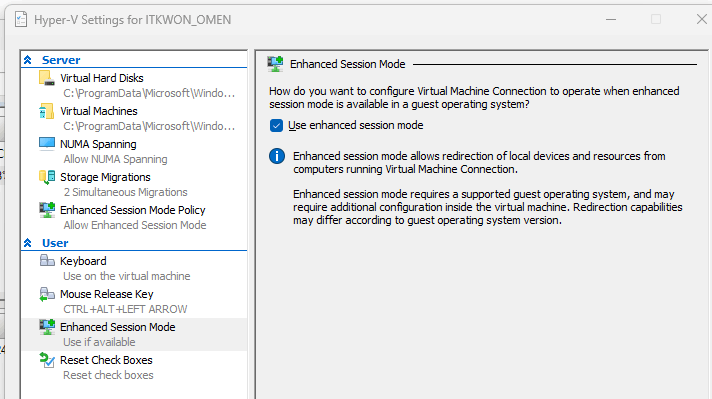The height and width of the screenshot is (399, 712).
Task: Click Virtual Hard Disks path C:\ProgramData text
Action: pos(149,94)
